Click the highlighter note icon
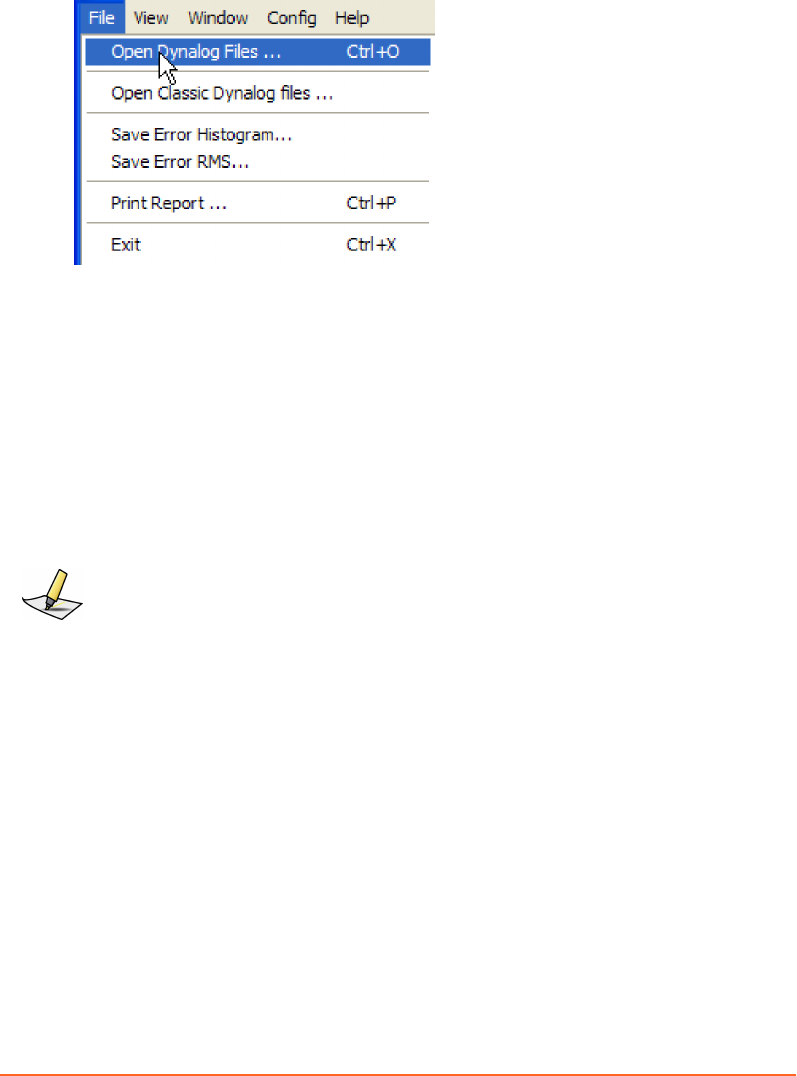 [x=52, y=594]
